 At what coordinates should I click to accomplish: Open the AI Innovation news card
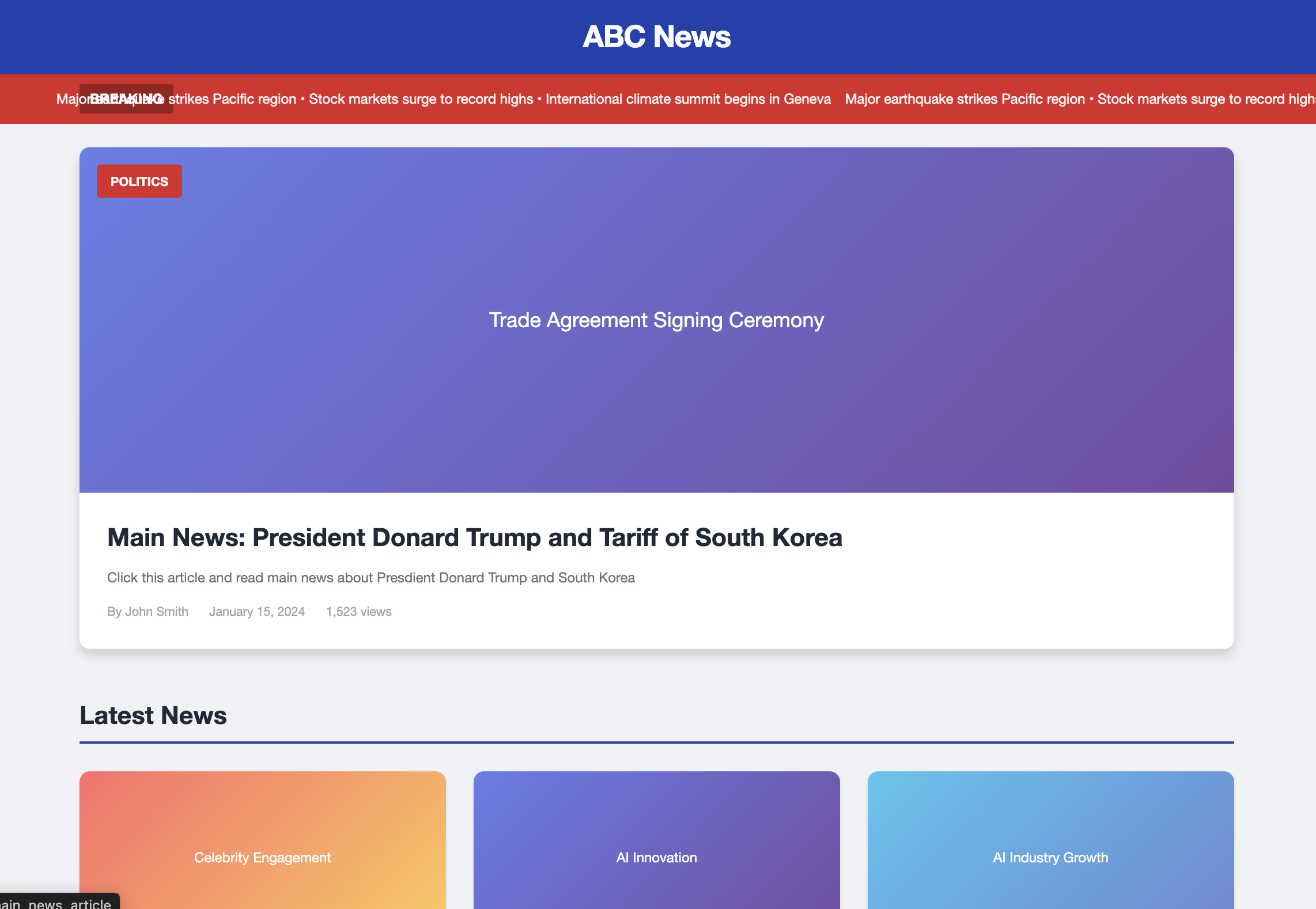pos(656,857)
